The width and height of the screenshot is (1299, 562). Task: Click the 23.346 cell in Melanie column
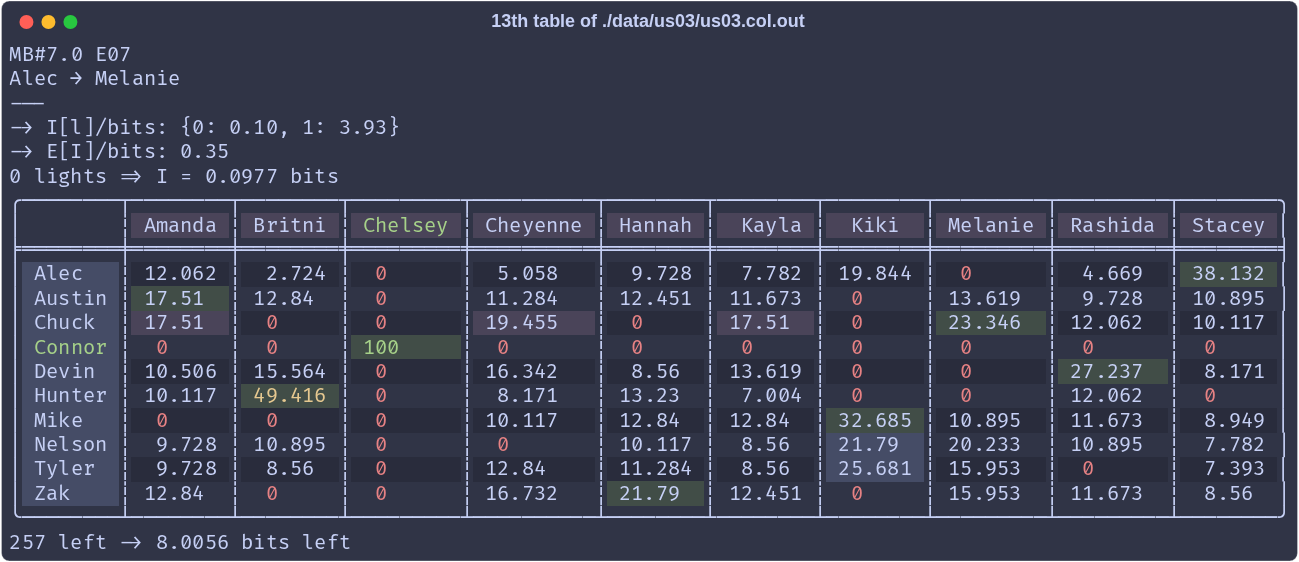click(x=991, y=322)
